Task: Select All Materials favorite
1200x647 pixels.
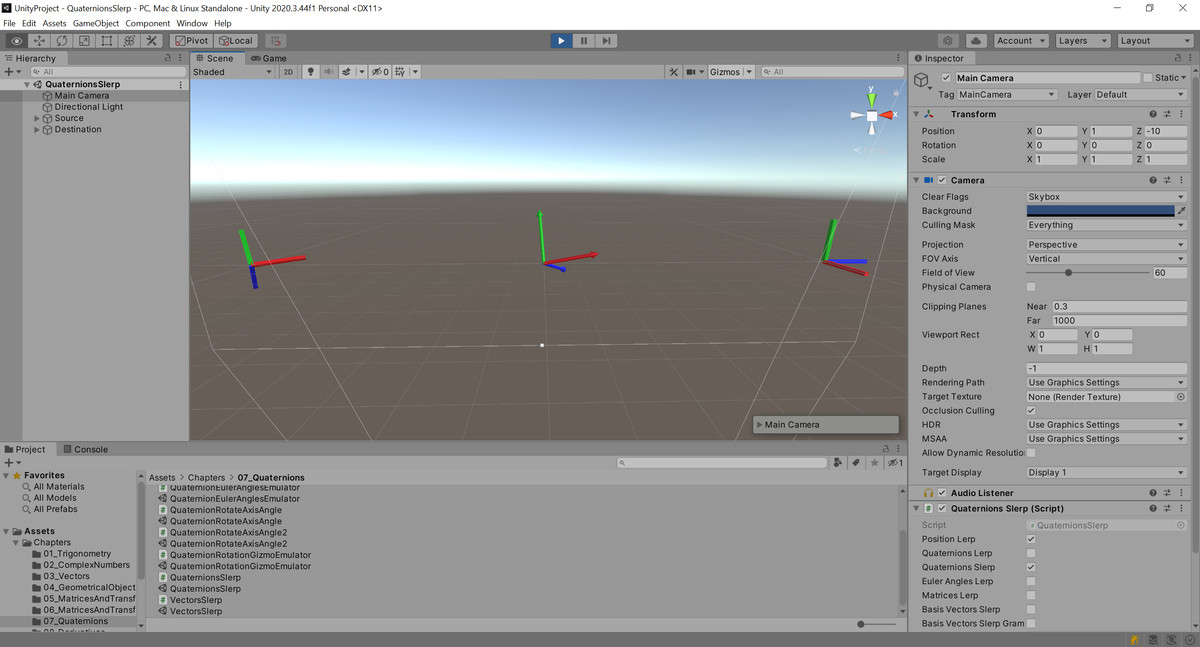Action: click(x=59, y=487)
